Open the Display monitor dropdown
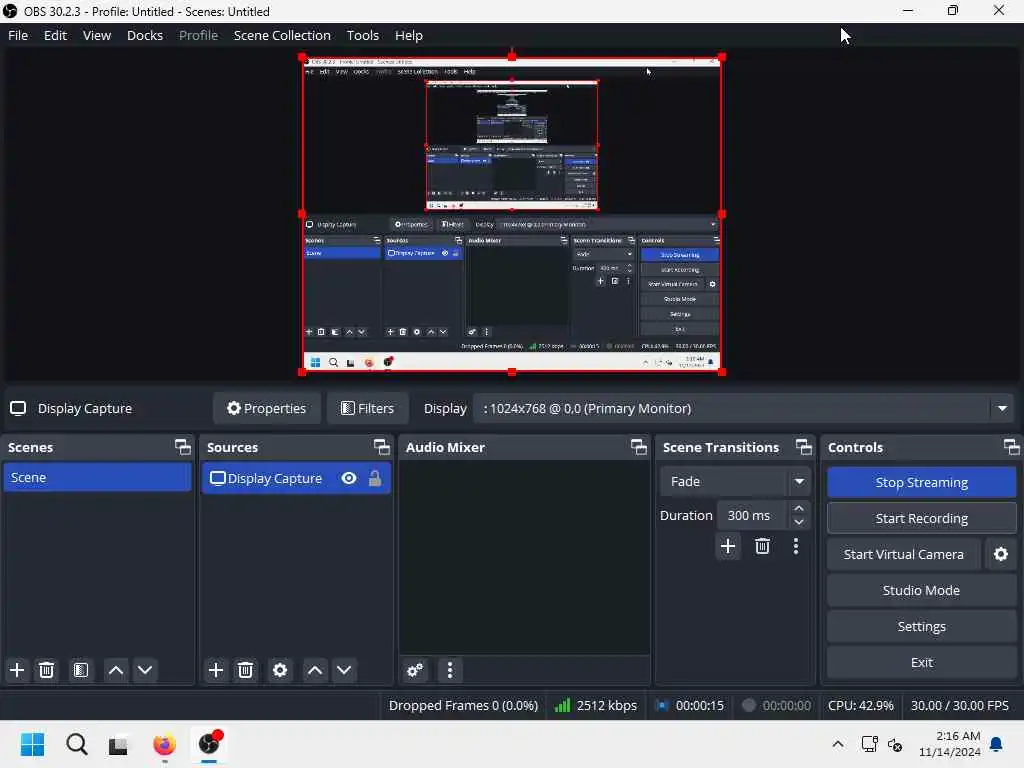Image resolution: width=1024 pixels, height=768 pixels. click(x=1002, y=409)
